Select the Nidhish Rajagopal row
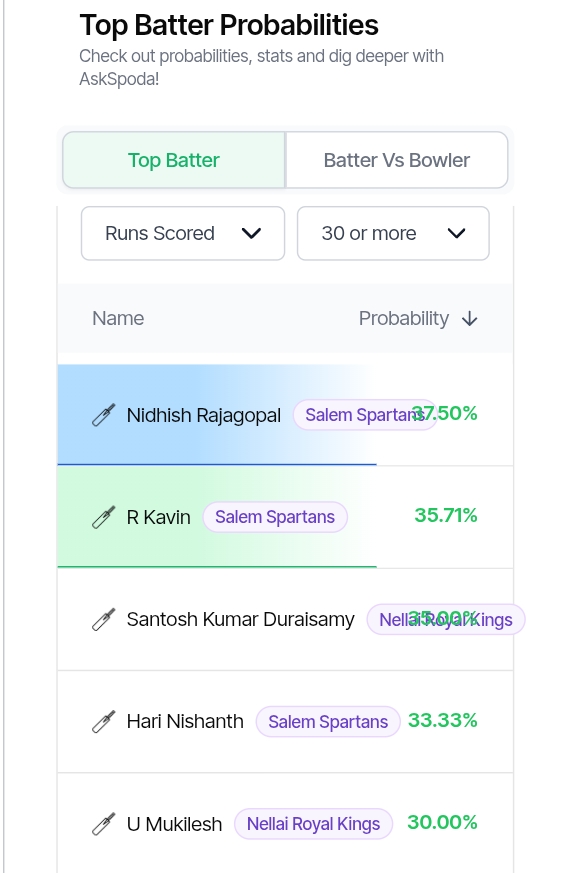 click(286, 415)
